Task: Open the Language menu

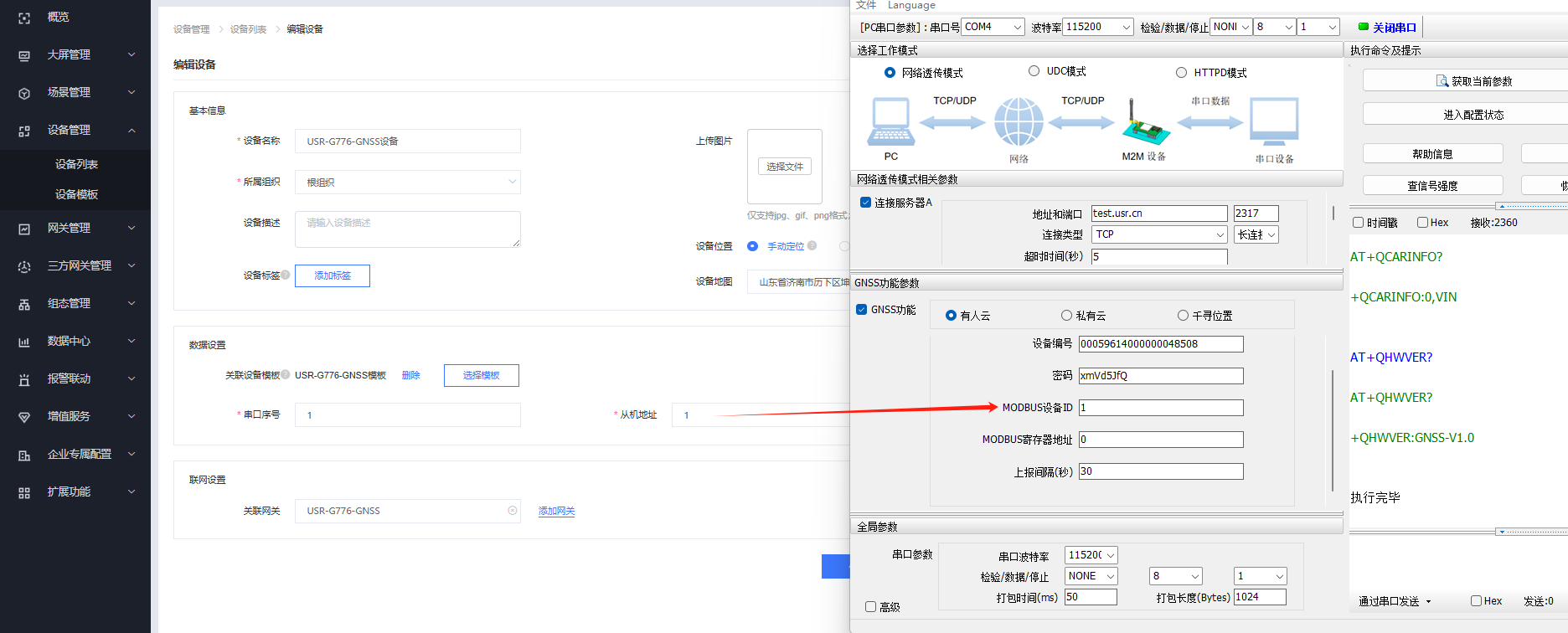Action: [911, 5]
